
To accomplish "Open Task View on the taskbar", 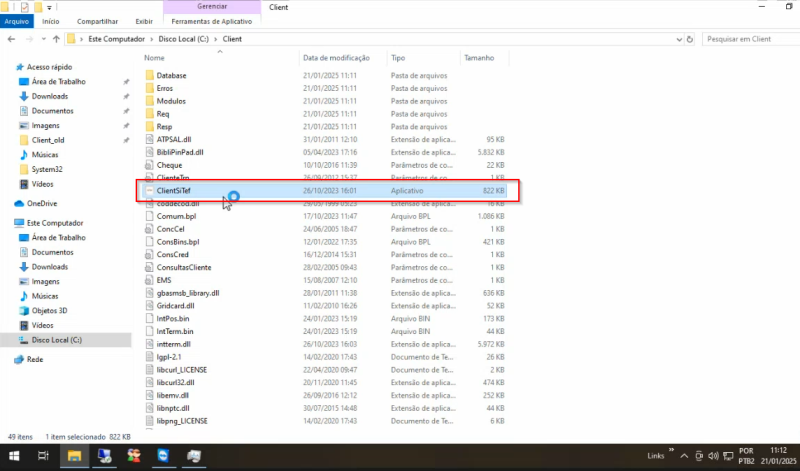I will pyautogui.click(x=43, y=456).
